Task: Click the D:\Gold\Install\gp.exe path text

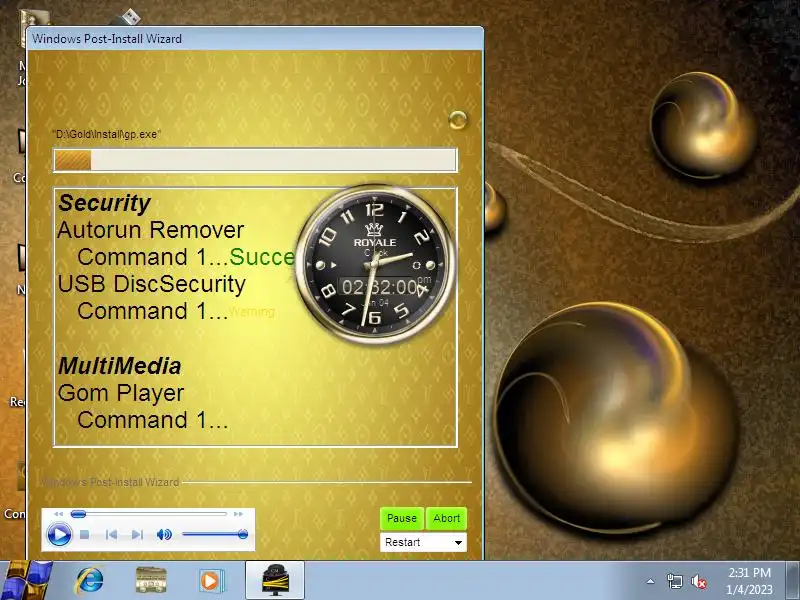Action: 106,134
